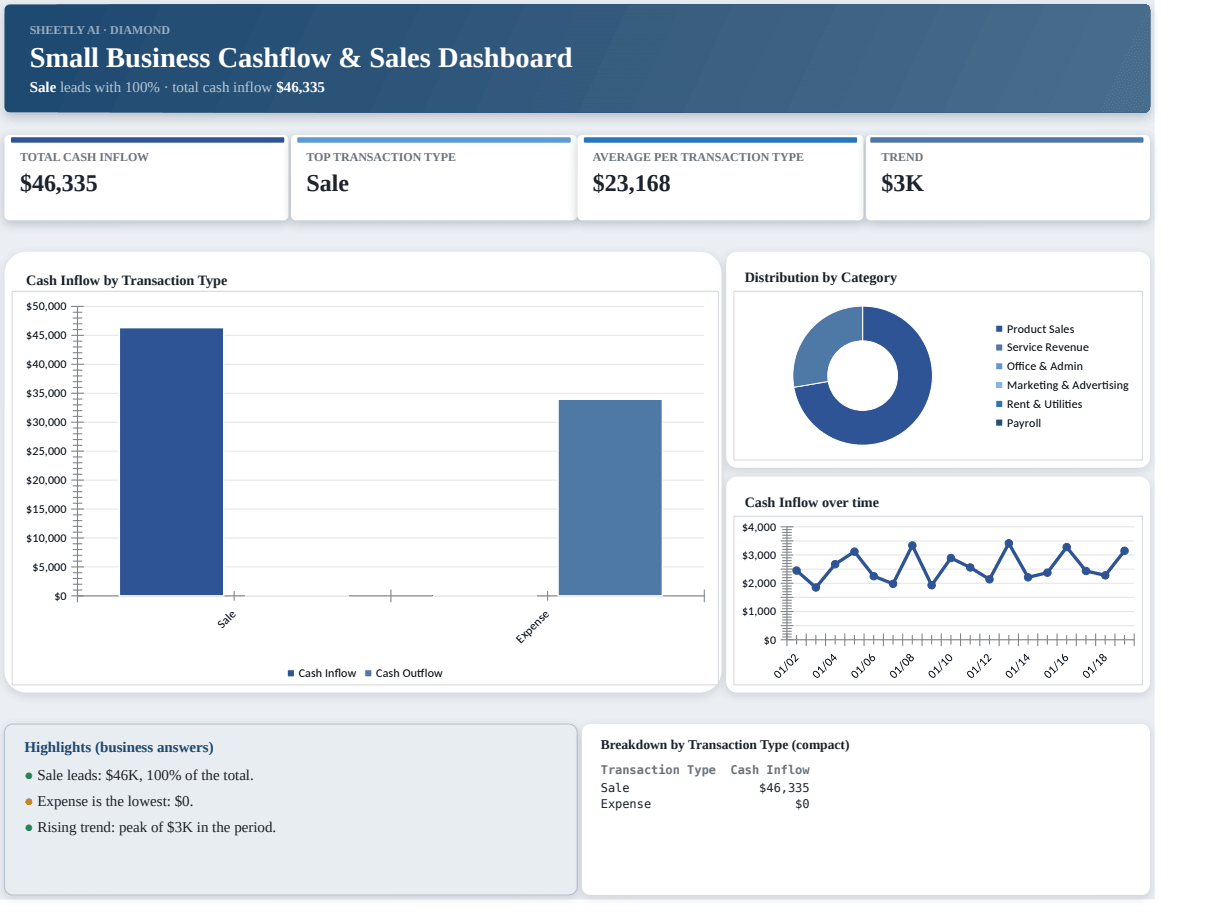Click the Sale row in breakdown table
This screenshot has height=922, width=1227.
705,788
